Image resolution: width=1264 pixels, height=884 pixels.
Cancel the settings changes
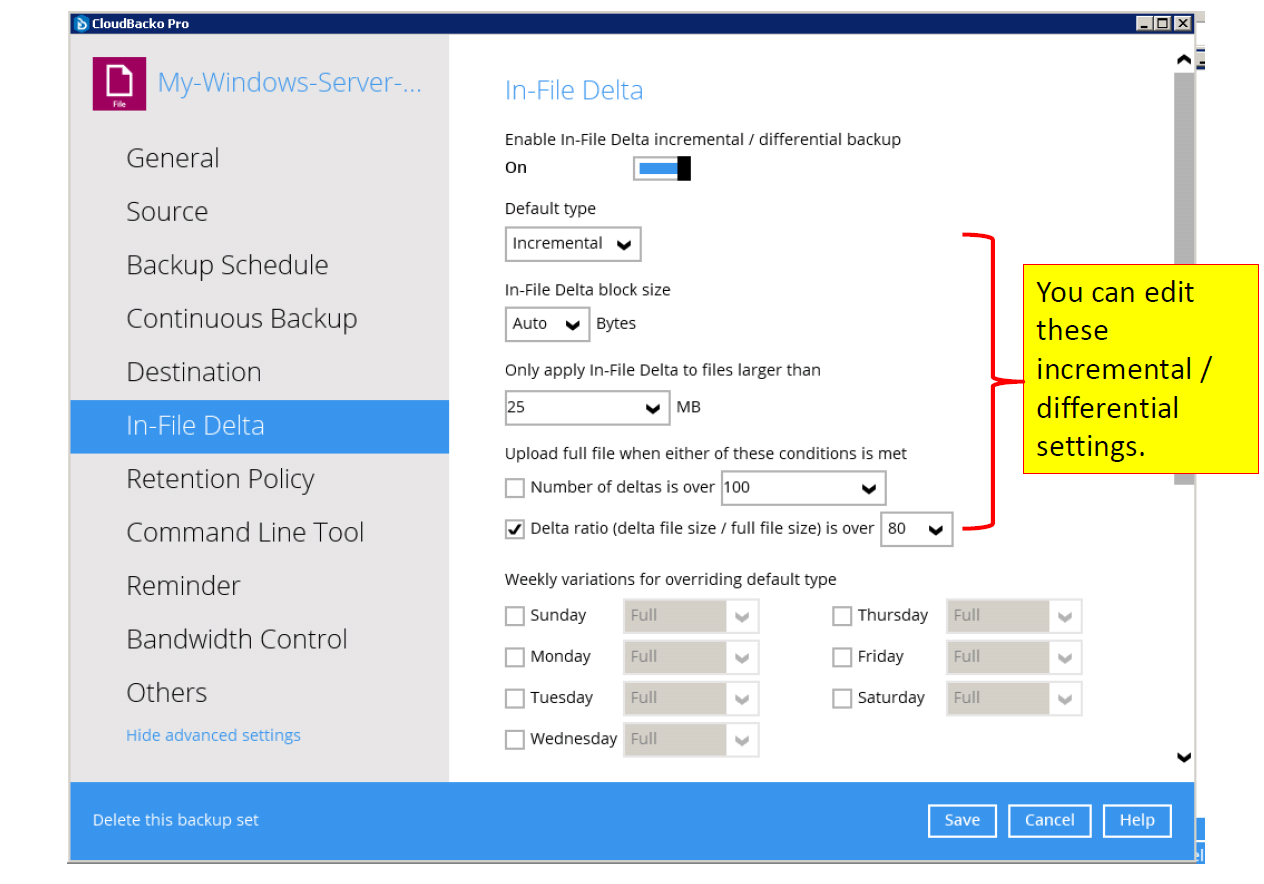[x=1049, y=820]
